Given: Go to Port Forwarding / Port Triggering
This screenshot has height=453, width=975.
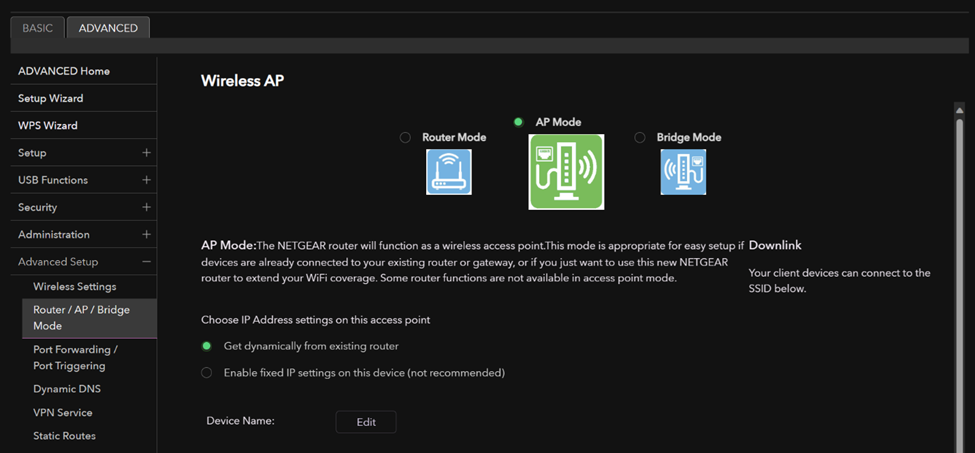Looking at the screenshot, I should (75, 357).
